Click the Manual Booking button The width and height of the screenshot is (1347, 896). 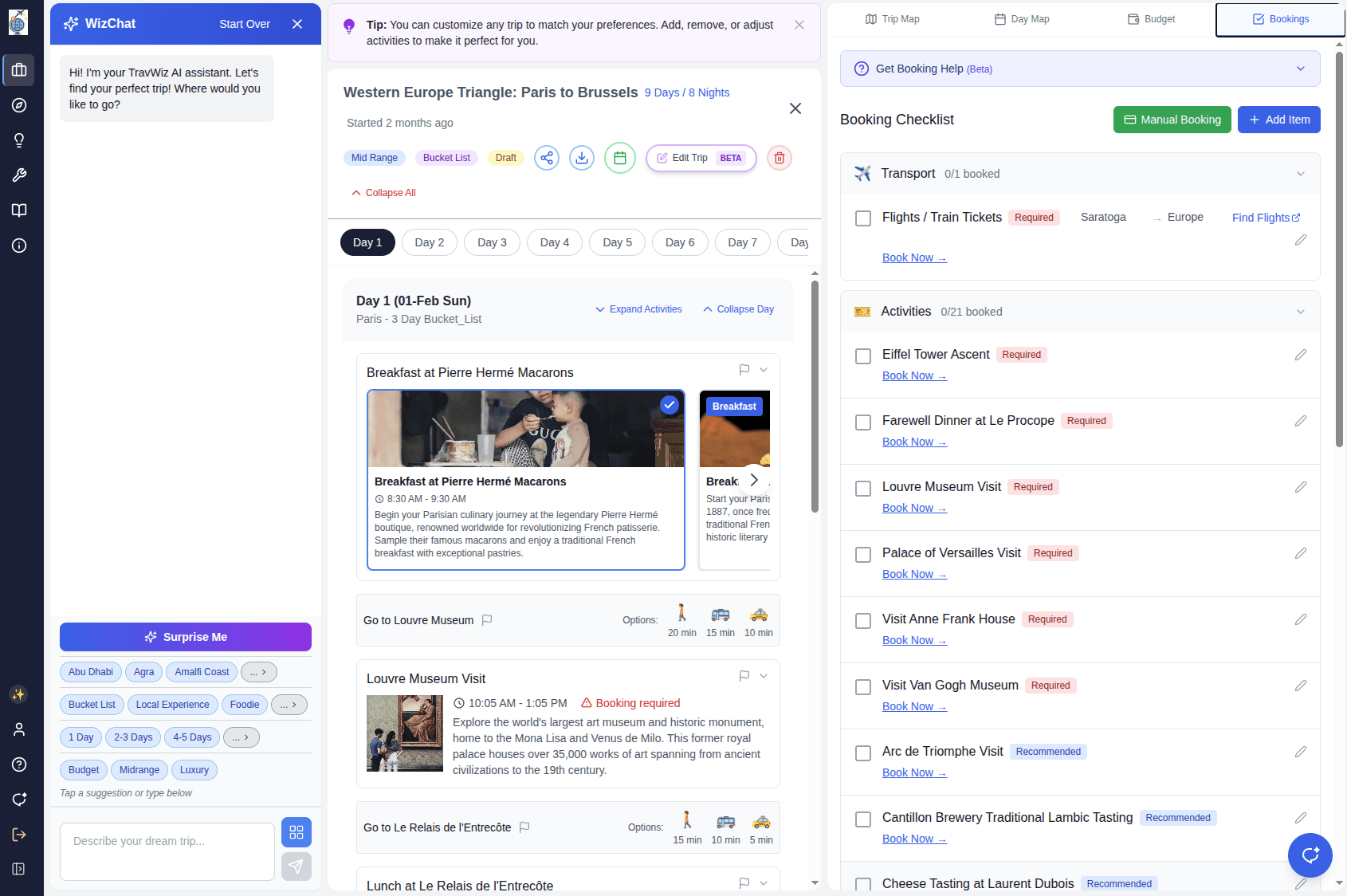1172,120
